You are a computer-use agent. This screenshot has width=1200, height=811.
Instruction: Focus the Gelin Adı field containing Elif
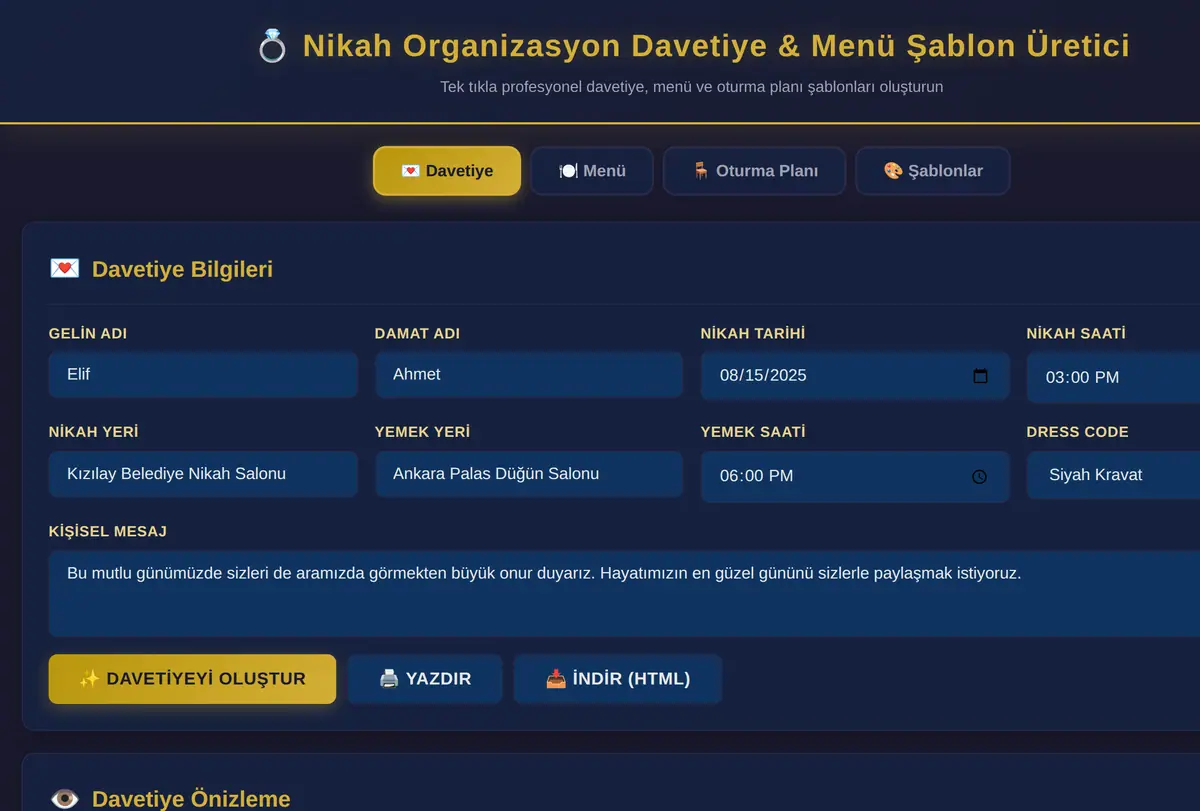pyautogui.click(x=203, y=374)
